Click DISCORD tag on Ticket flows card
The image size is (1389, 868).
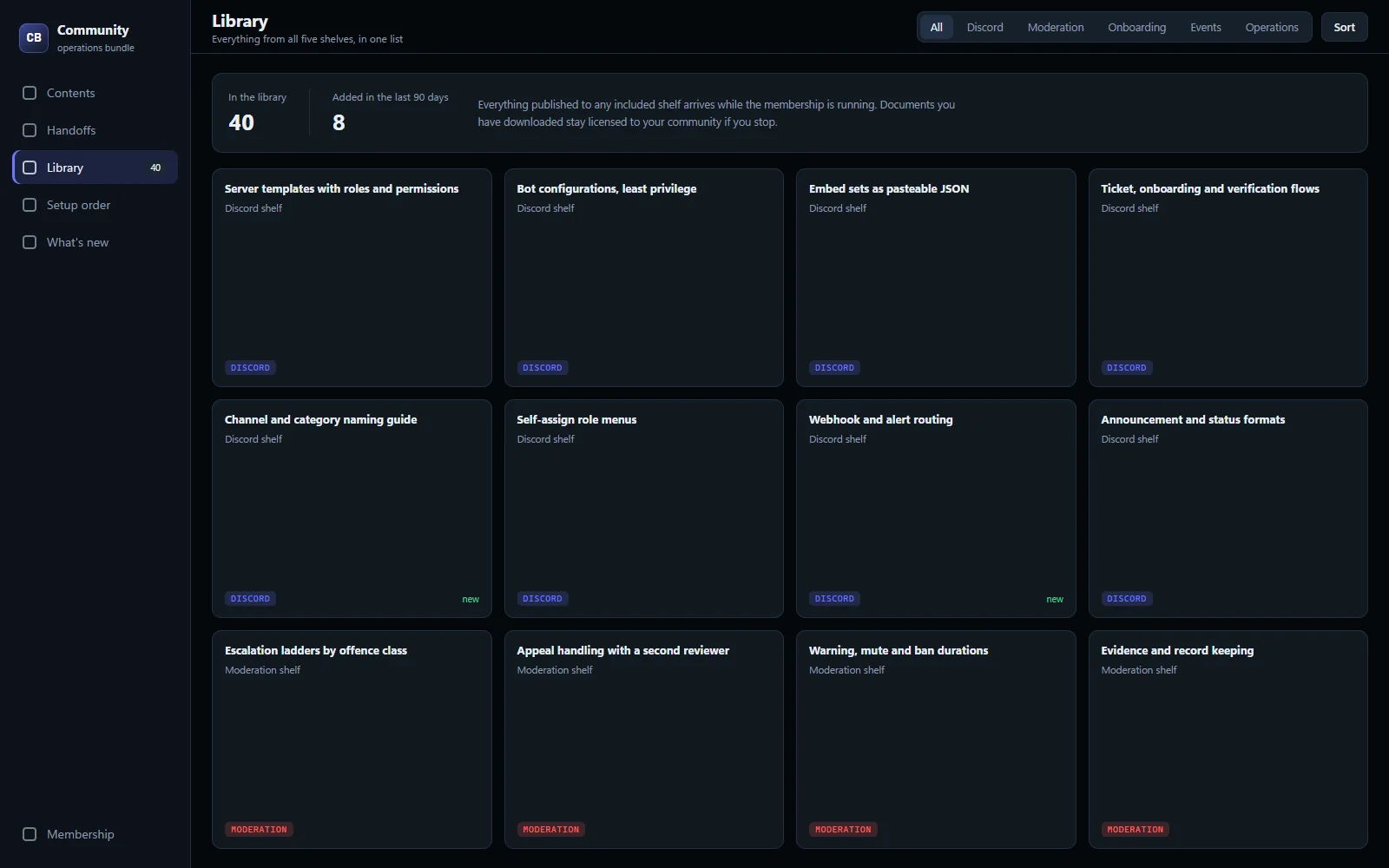click(1127, 368)
